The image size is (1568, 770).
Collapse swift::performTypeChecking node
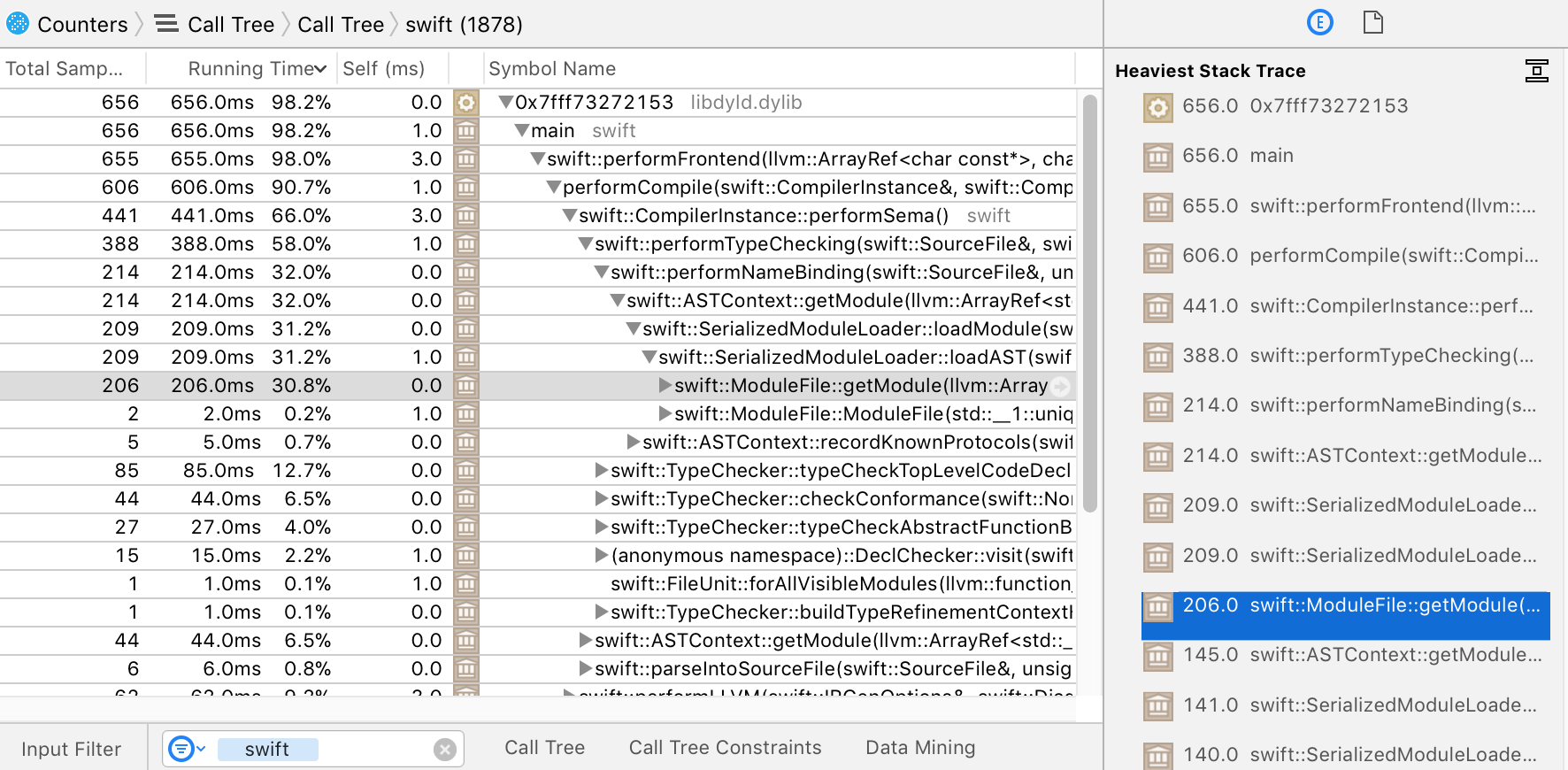click(585, 244)
